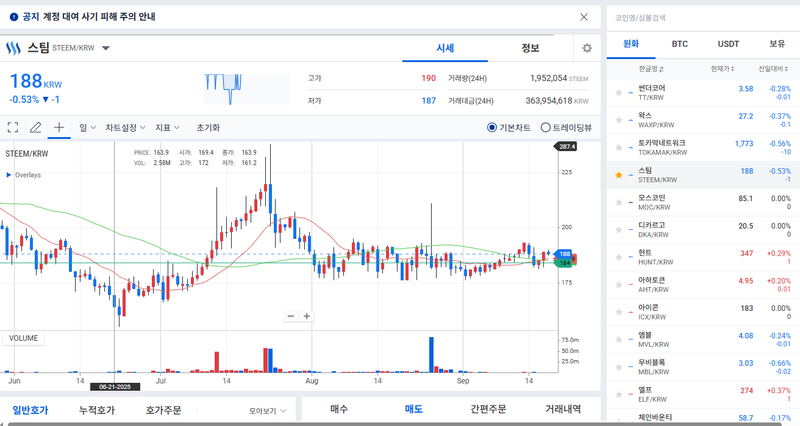Click 초기화 reset button

(208, 128)
